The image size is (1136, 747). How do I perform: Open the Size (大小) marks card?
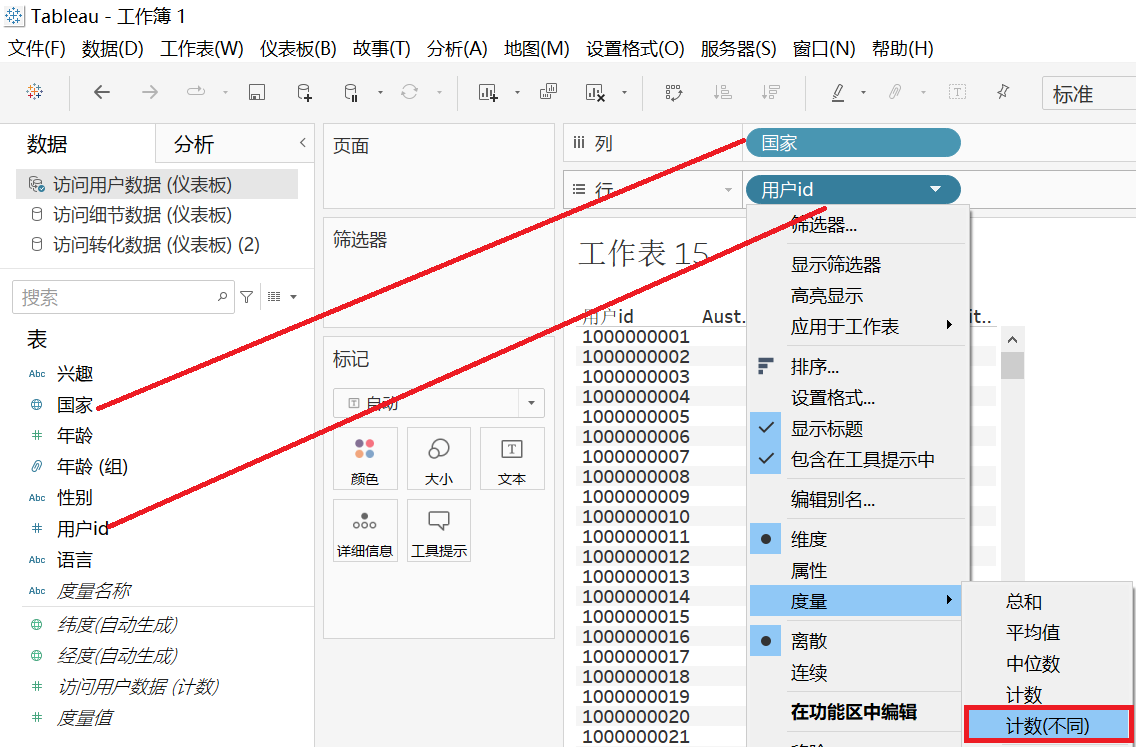click(x=439, y=458)
